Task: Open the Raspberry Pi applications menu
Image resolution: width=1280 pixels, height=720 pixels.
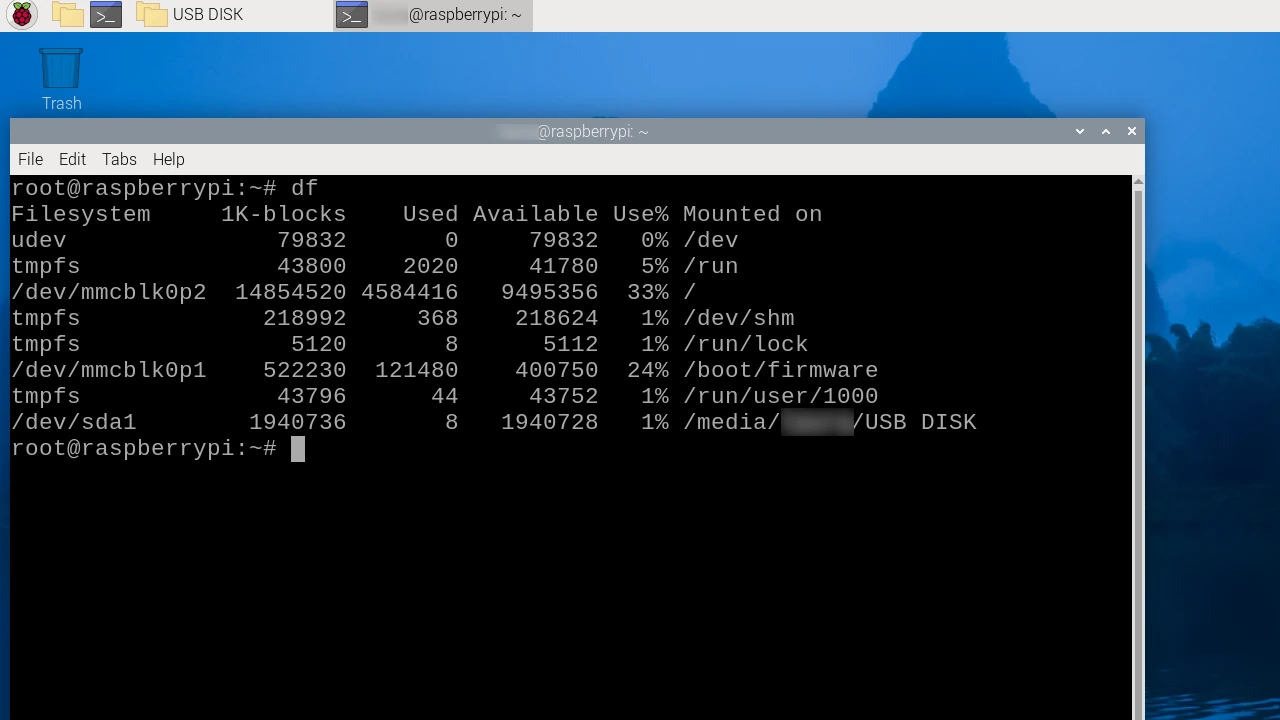Action: 21,15
